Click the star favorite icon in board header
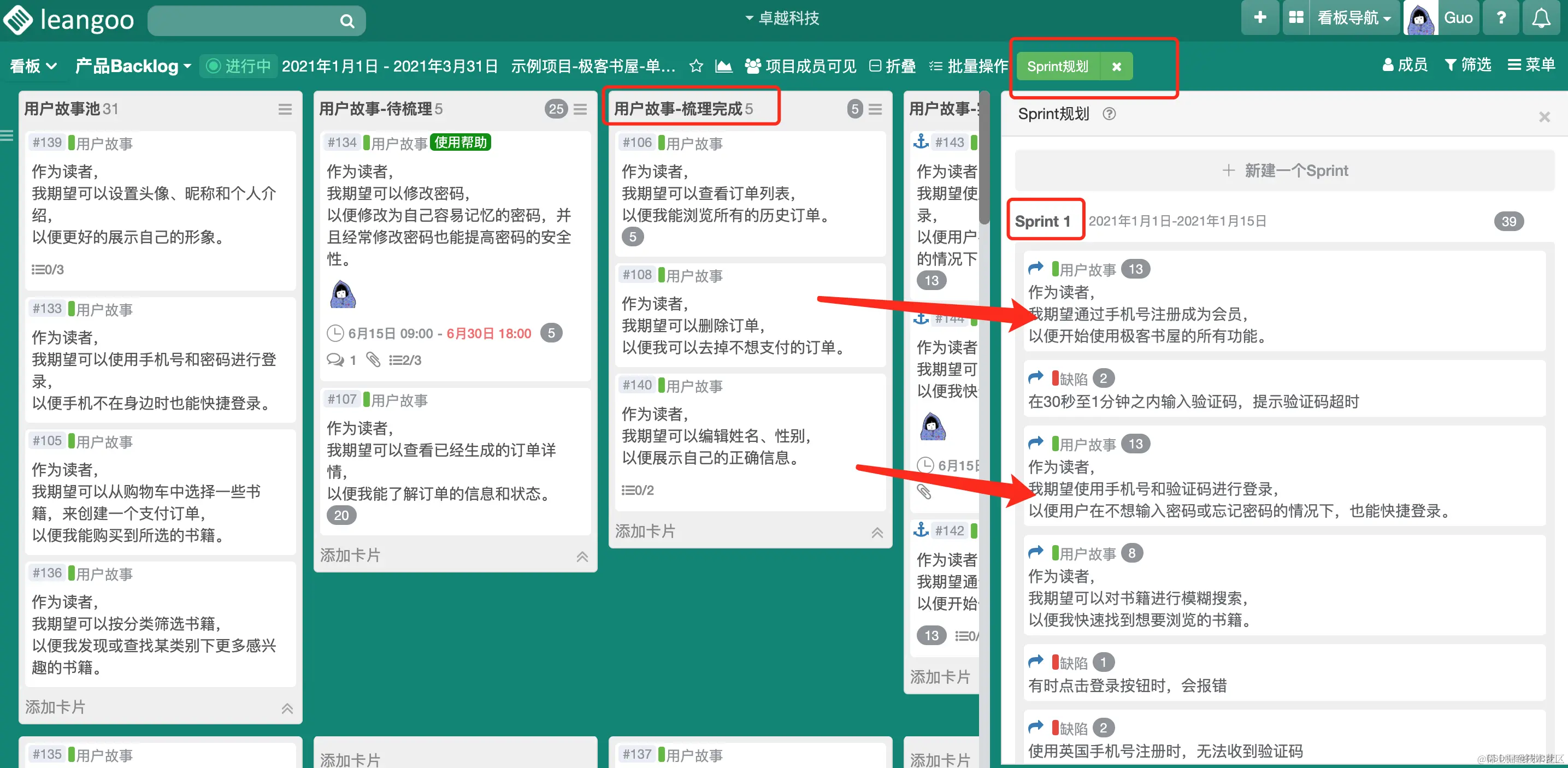The height and width of the screenshot is (768, 1568). (695, 66)
